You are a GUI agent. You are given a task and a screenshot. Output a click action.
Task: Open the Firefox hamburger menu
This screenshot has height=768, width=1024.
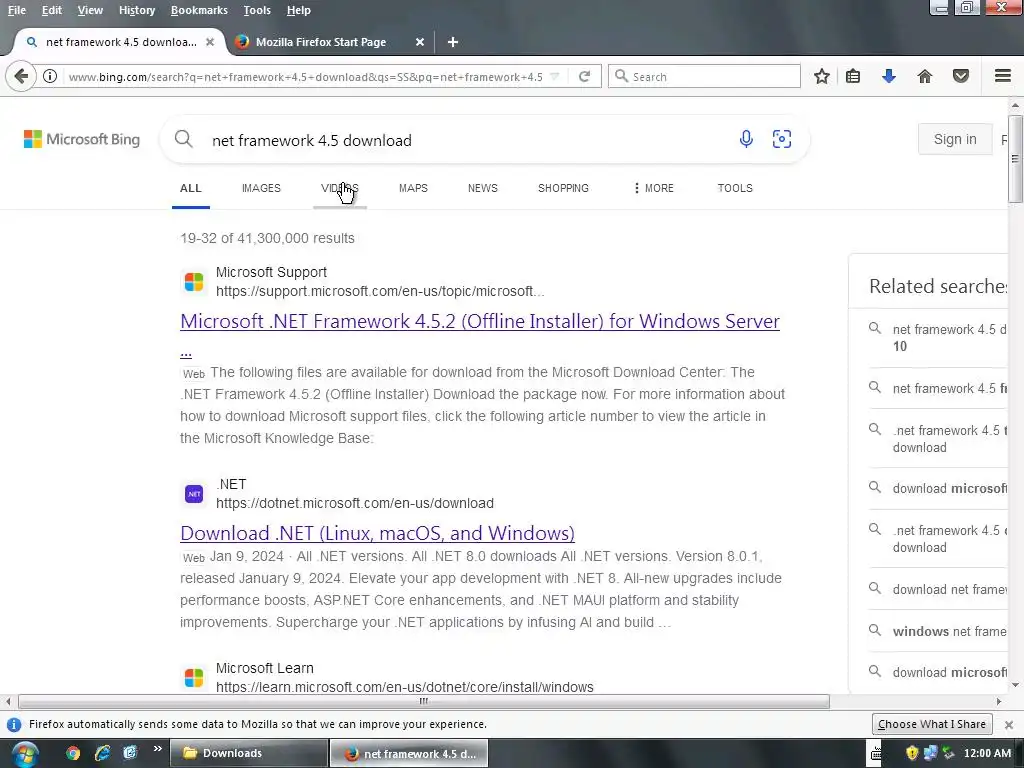coord(1003,76)
